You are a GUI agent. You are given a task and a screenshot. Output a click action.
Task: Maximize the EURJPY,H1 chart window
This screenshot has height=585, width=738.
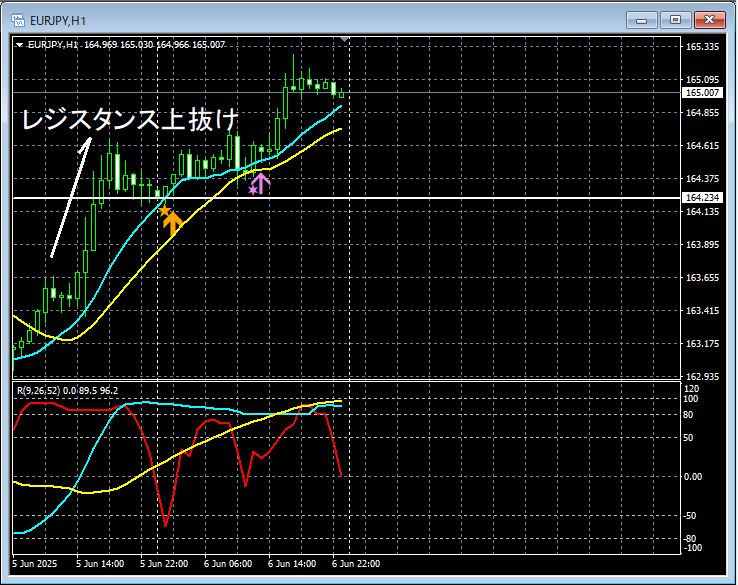[675, 20]
